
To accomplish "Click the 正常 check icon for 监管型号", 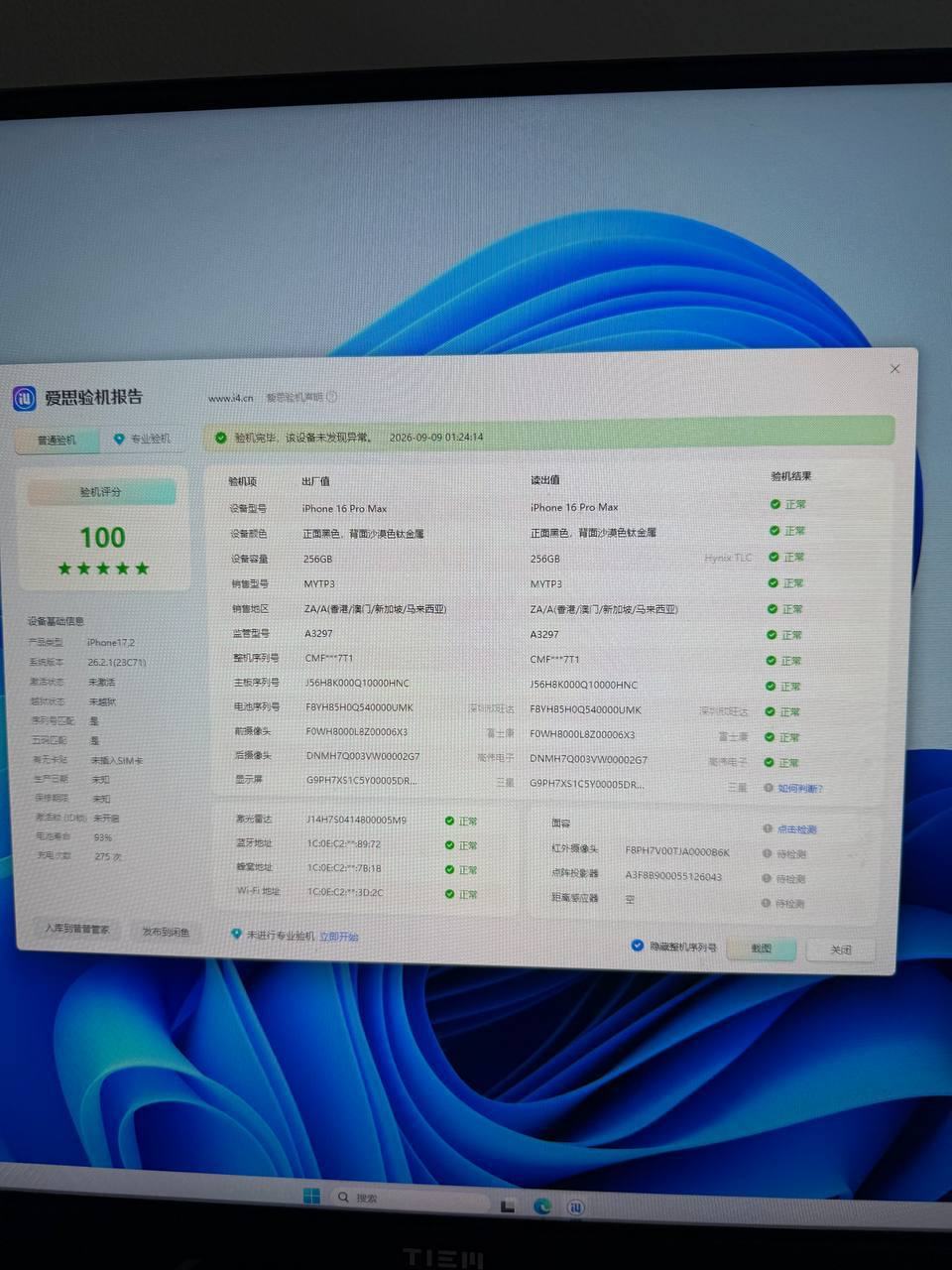I will (771, 634).
